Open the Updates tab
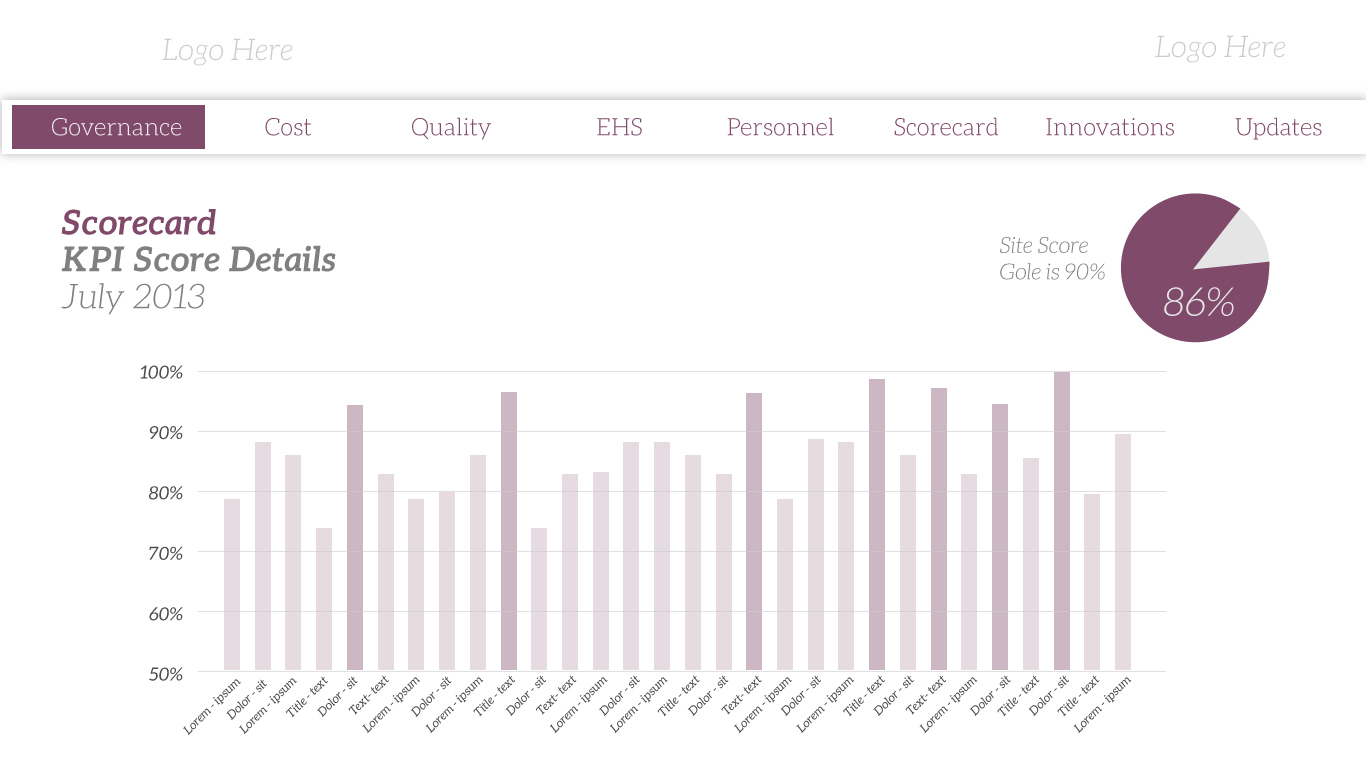 (1278, 127)
